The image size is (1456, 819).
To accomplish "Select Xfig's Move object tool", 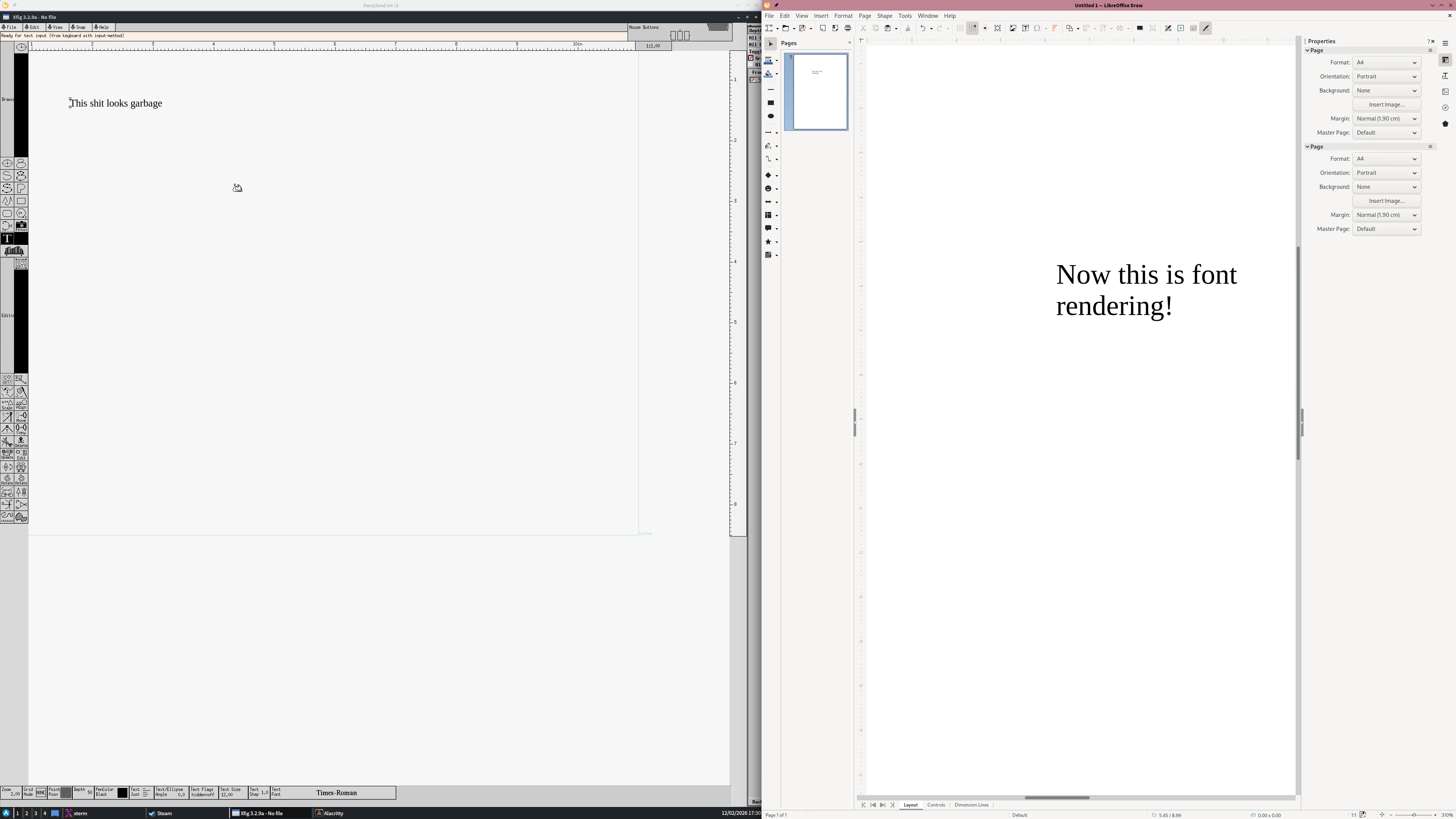I will 21,417.
